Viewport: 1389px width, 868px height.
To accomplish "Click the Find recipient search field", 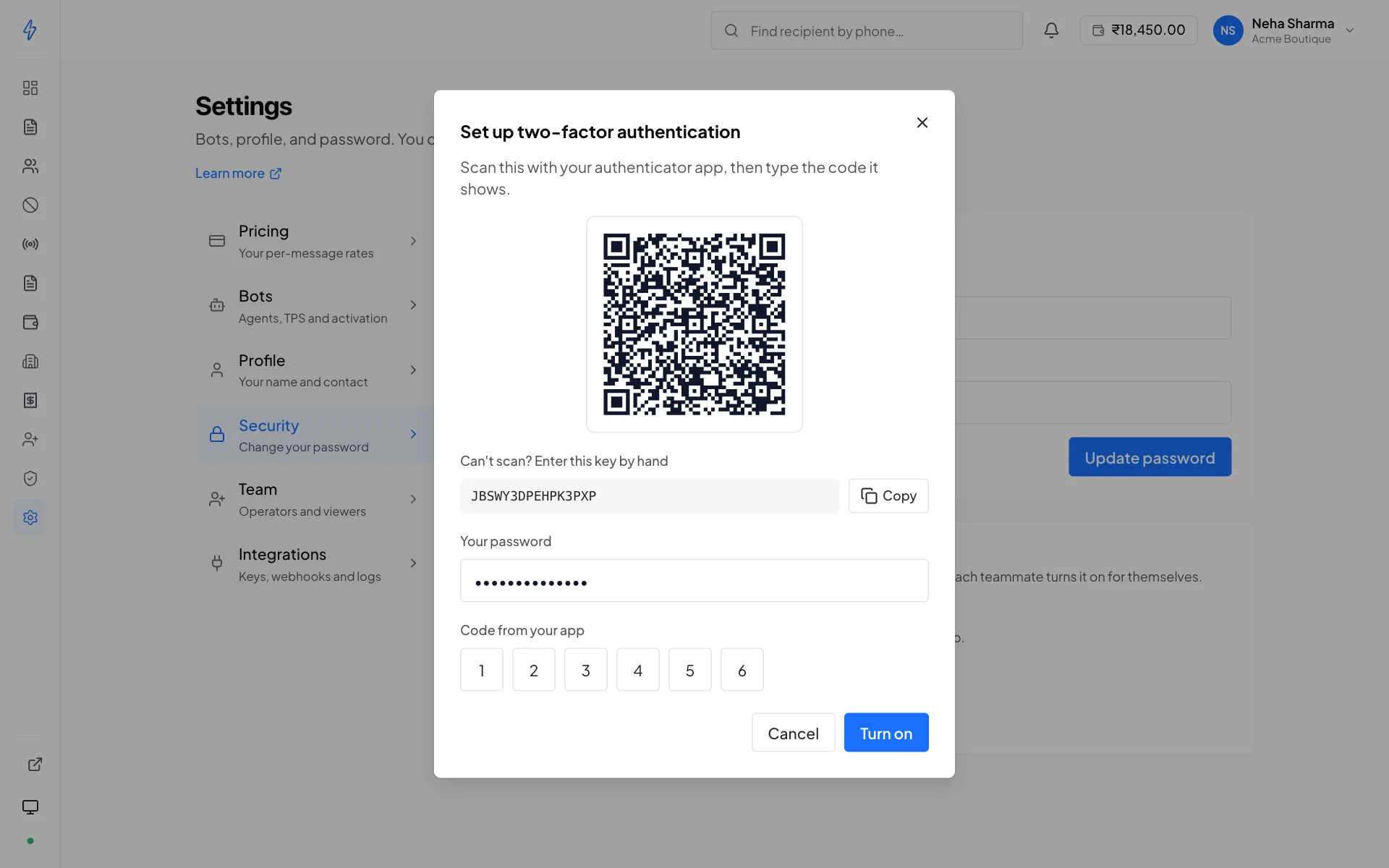I will (867, 30).
